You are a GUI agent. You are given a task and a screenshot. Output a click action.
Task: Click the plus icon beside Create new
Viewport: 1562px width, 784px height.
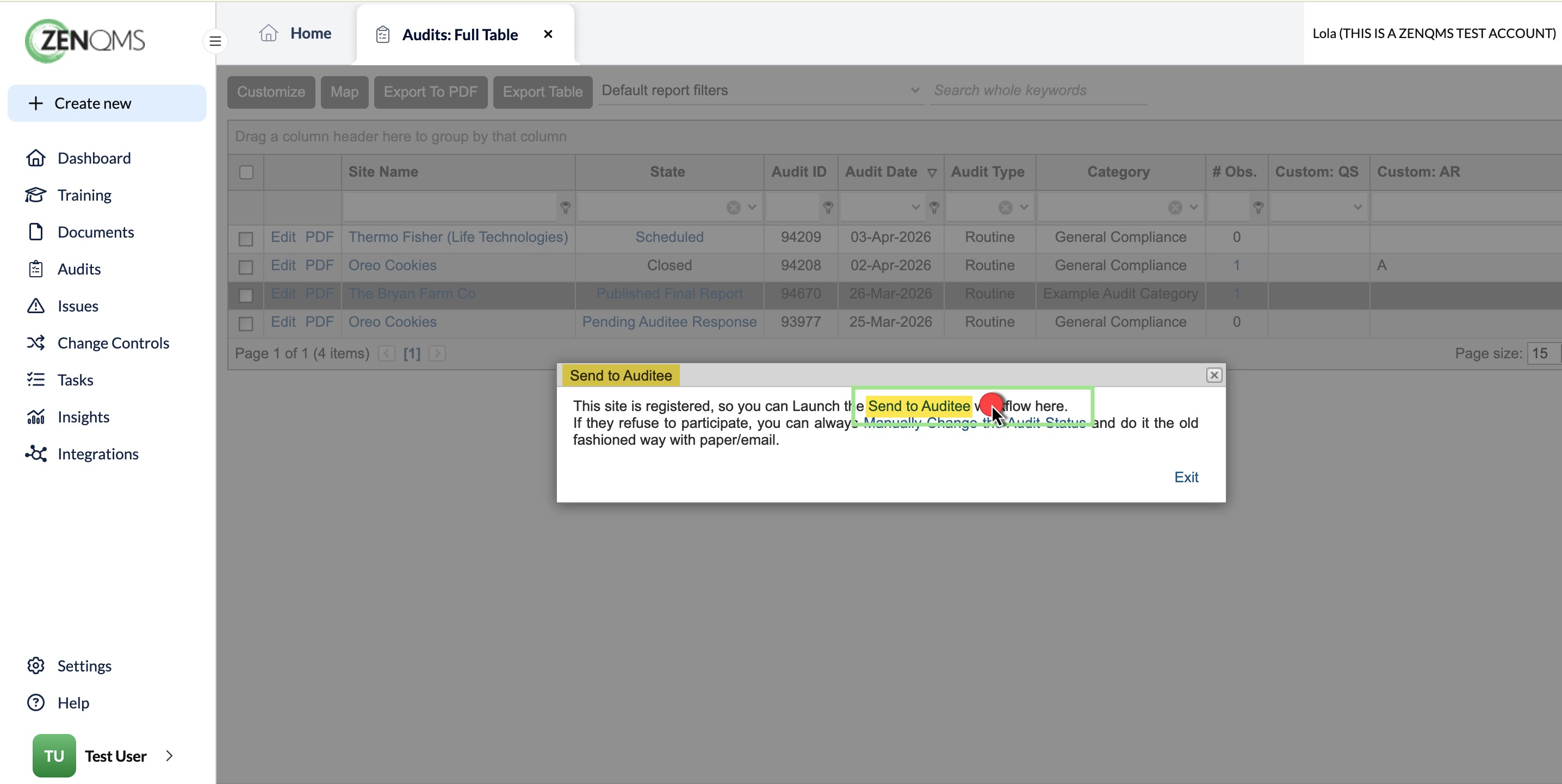tap(36, 103)
